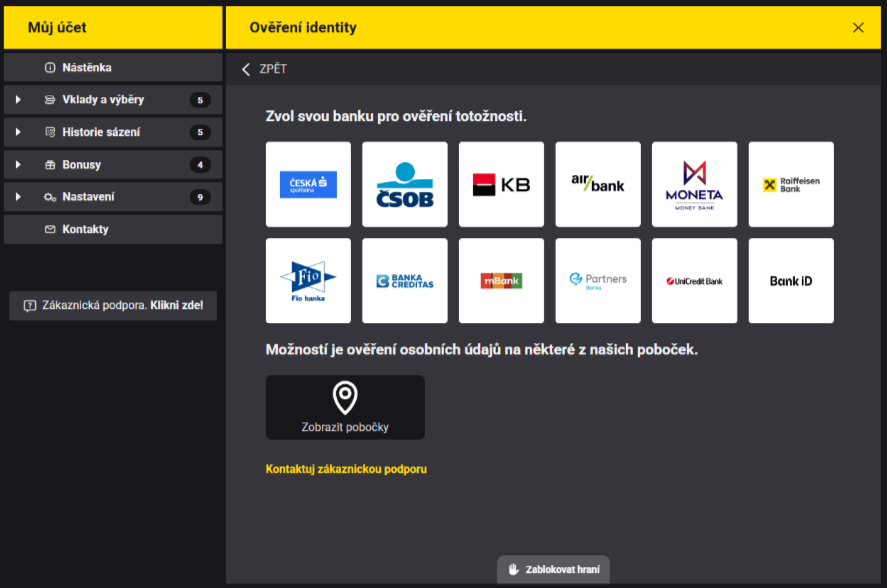
Task: Expand the Bonusy section arrow
Action: pos(18,165)
